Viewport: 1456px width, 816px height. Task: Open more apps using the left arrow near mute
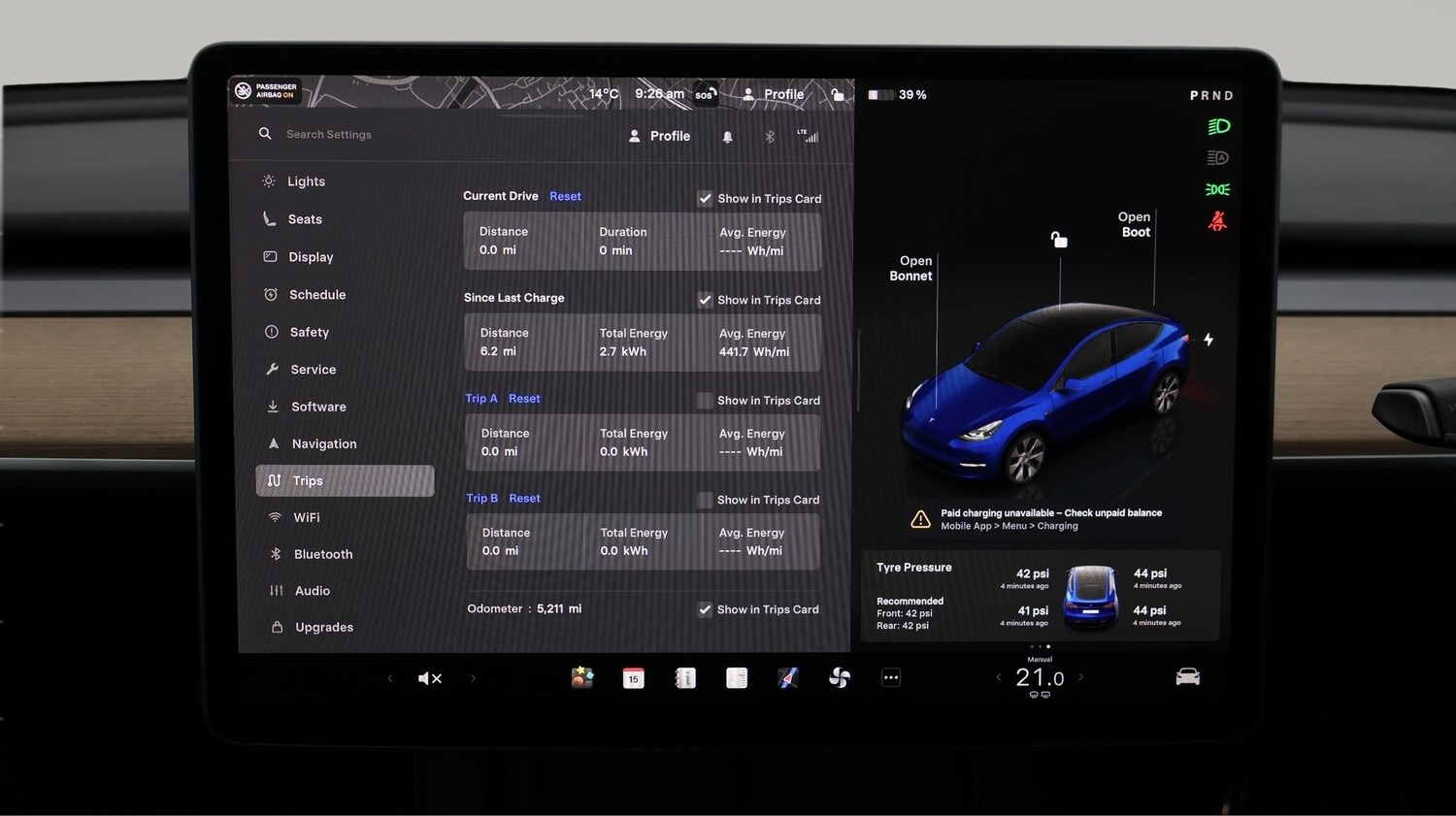(390, 677)
